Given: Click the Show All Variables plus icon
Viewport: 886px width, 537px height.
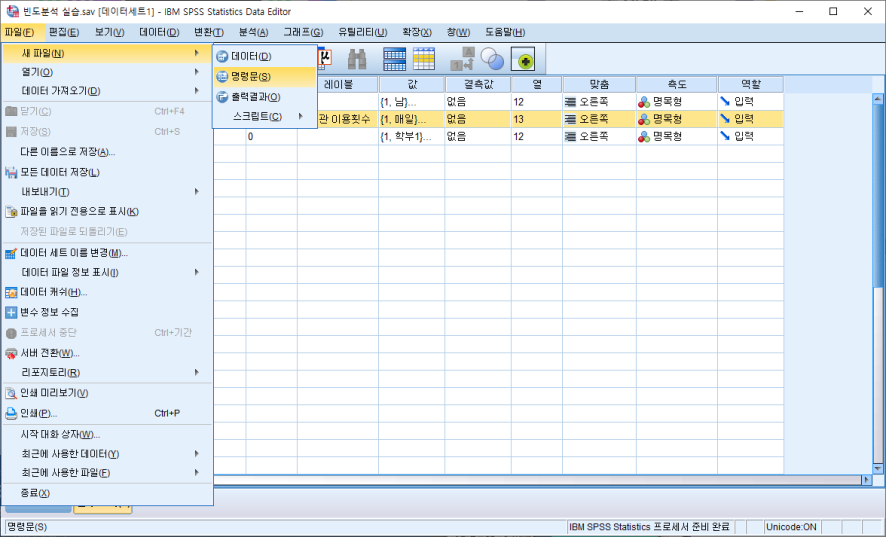Looking at the screenshot, I should pyautogui.click(x=523, y=59).
